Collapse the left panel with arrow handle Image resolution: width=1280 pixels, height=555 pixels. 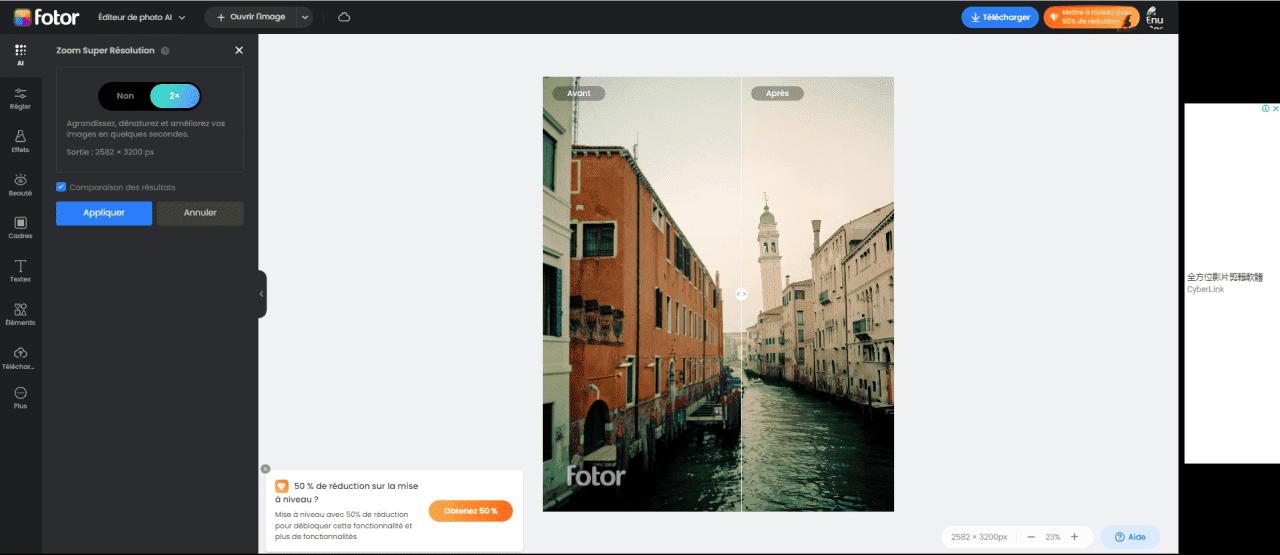(261, 294)
